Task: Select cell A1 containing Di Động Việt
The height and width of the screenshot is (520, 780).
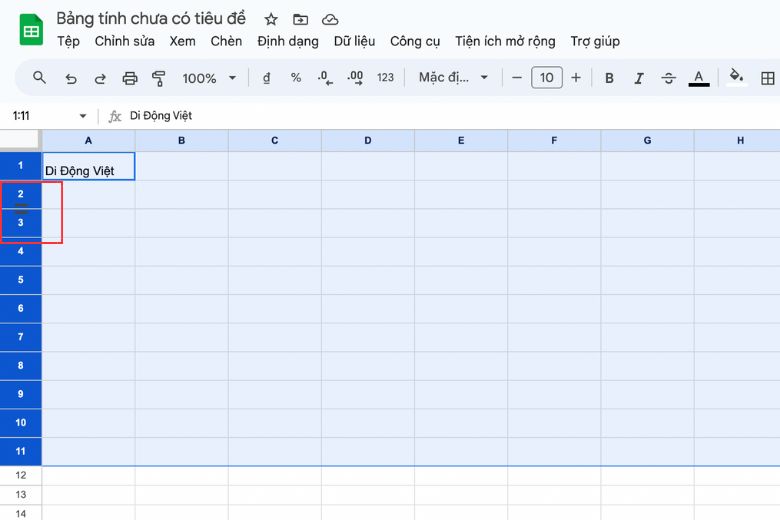Action: tap(89, 166)
